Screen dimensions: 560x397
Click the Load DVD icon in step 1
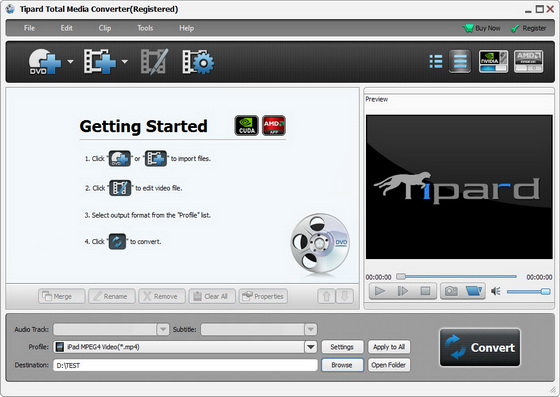pos(120,159)
